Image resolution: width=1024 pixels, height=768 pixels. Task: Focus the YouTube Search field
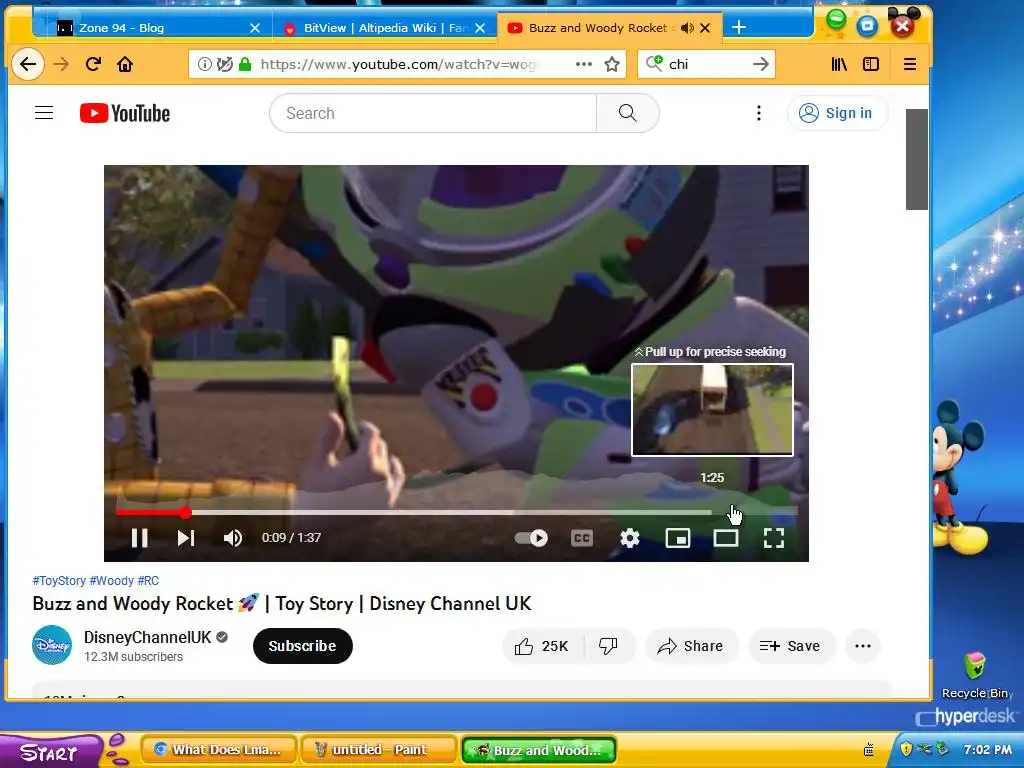pos(433,113)
